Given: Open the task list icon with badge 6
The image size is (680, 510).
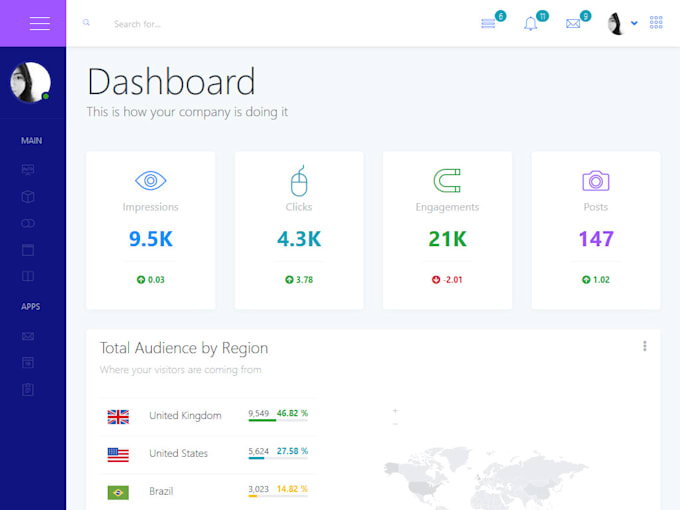Looking at the screenshot, I should (488, 23).
